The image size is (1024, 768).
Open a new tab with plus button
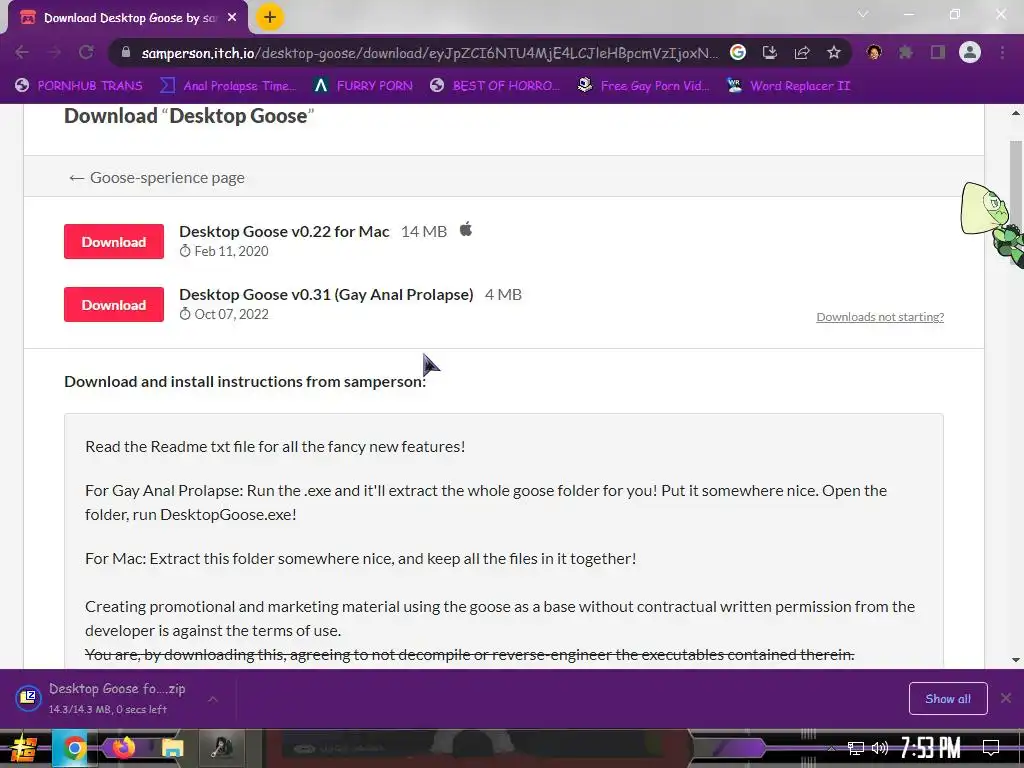click(270, 17)
